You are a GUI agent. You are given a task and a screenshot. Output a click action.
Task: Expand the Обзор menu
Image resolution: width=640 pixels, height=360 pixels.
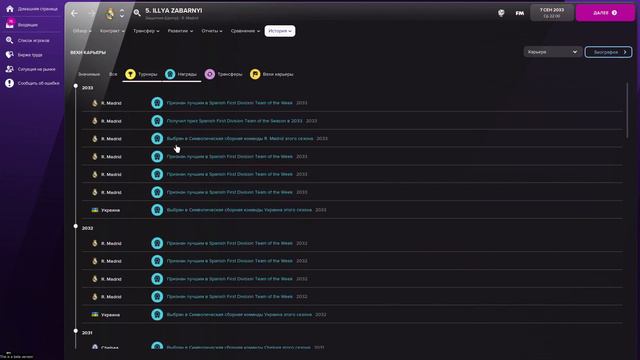pos(82,31)
